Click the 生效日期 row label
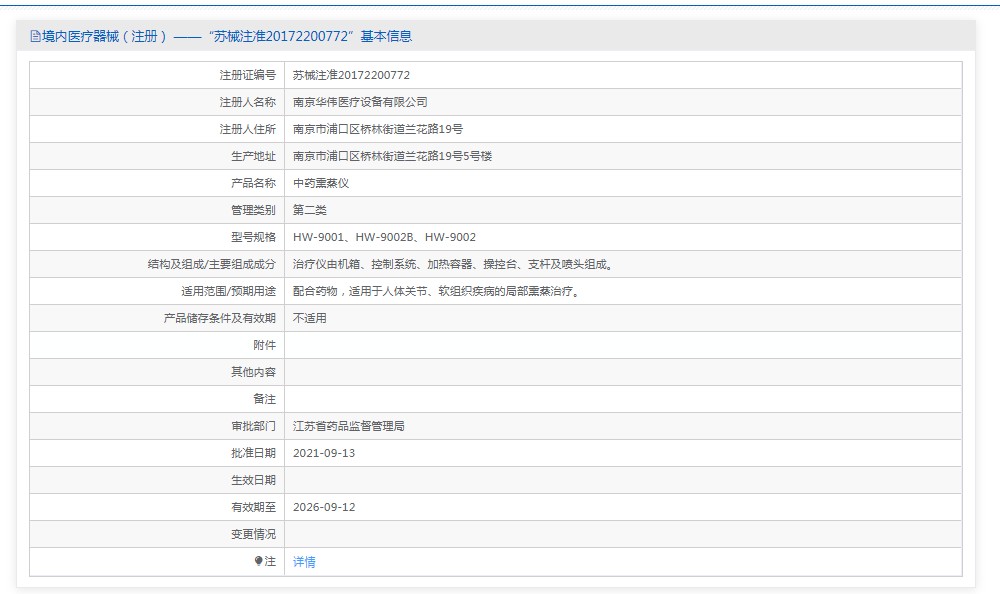 point(253,480)
